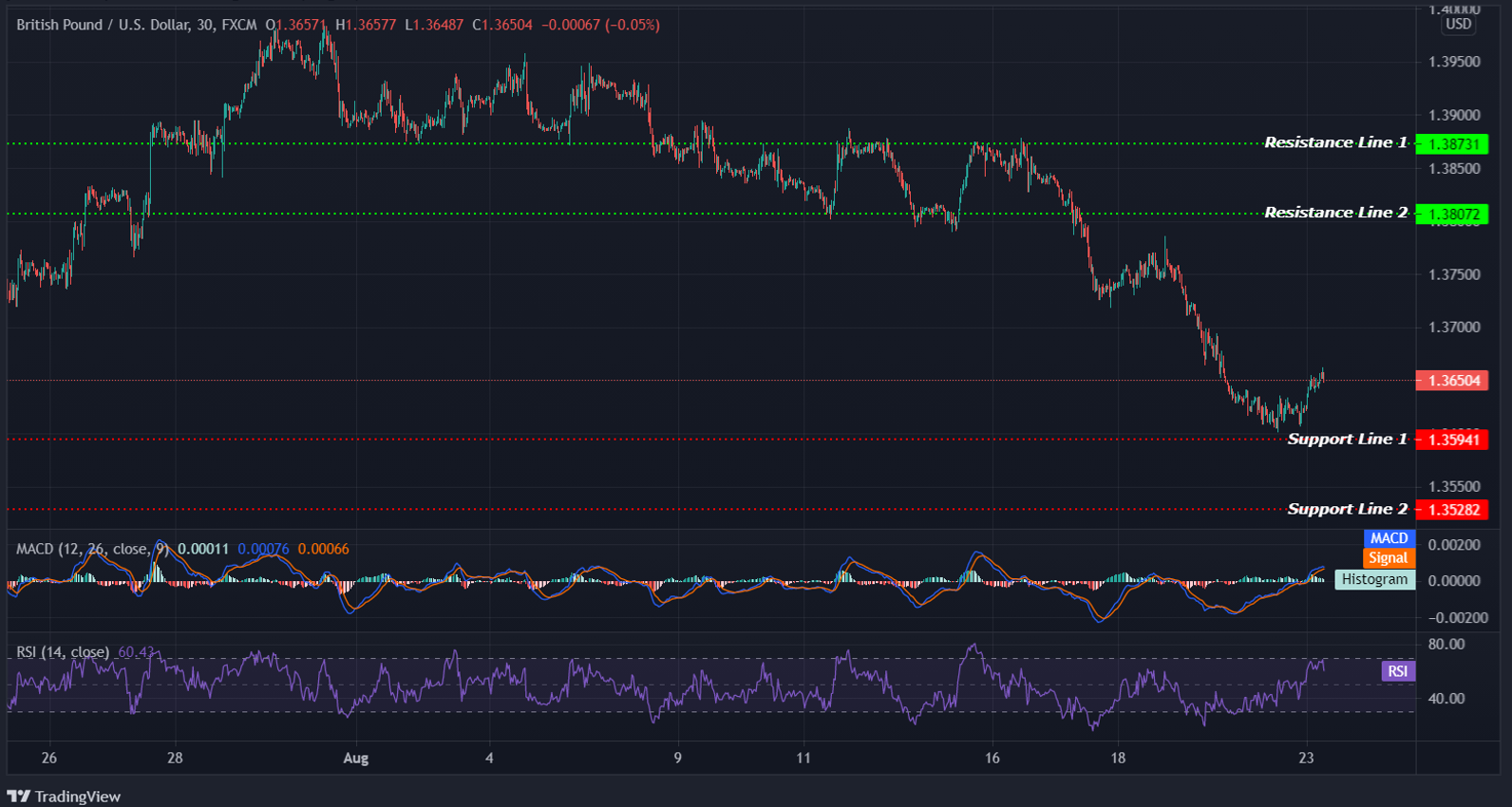Click the 1.37000 price axis label

click(x=1454, y=328)
